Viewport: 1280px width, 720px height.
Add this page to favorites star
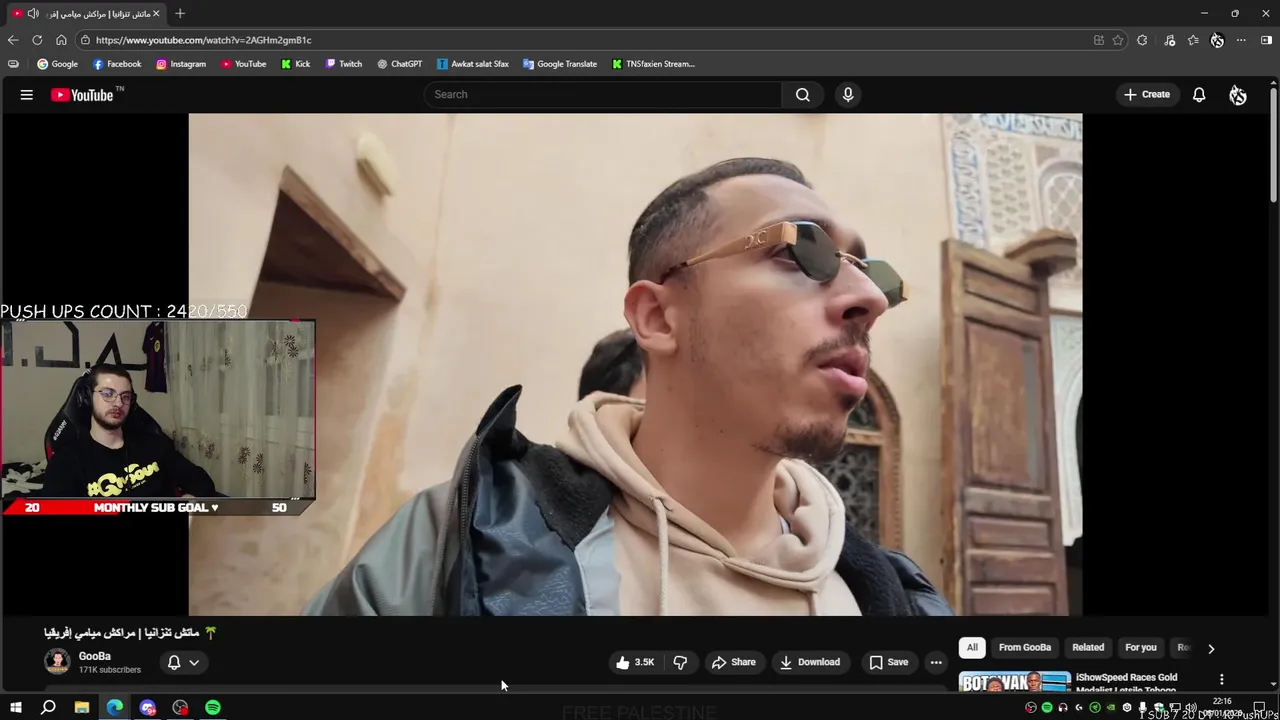(x=1118, y=40)
